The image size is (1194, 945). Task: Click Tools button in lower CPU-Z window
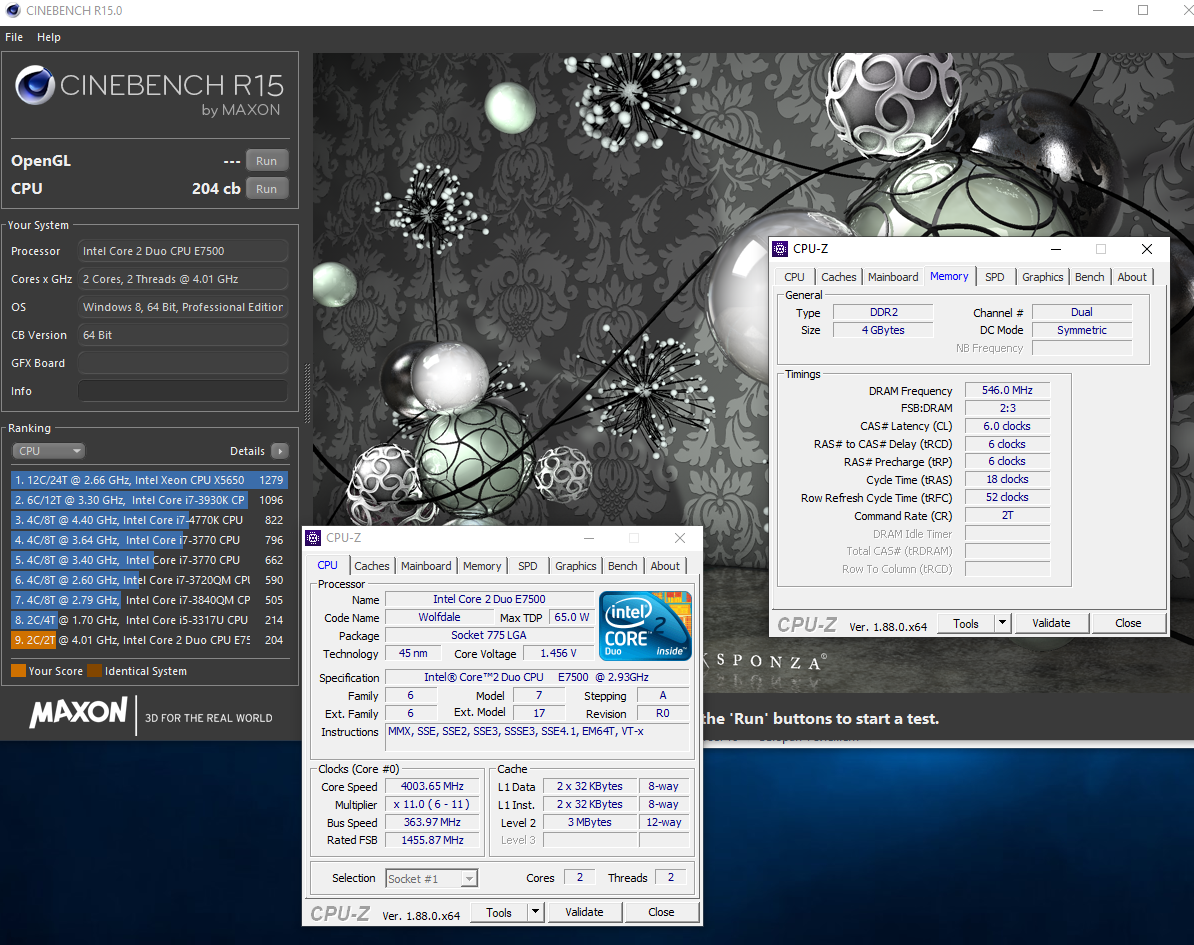coord(499,912)
